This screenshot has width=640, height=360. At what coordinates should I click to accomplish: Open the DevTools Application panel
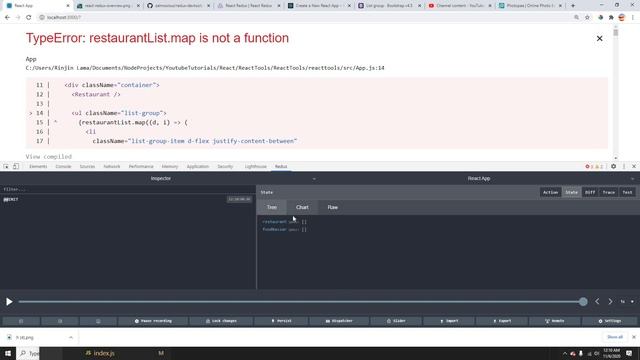tap(198, 167)
